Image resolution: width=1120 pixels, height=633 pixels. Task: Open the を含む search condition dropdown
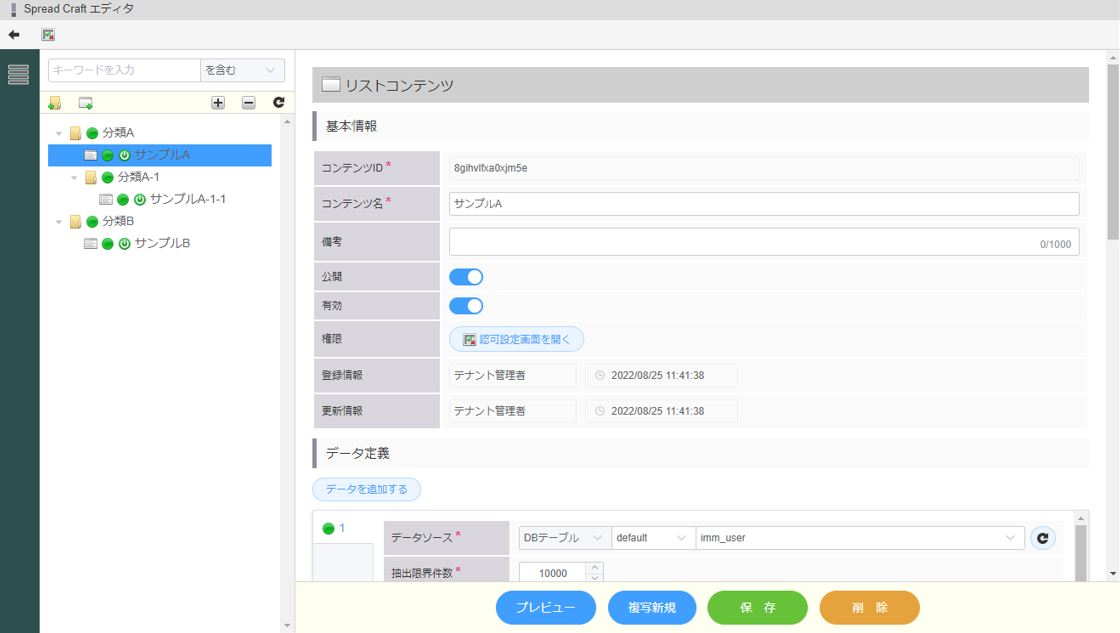242,70
